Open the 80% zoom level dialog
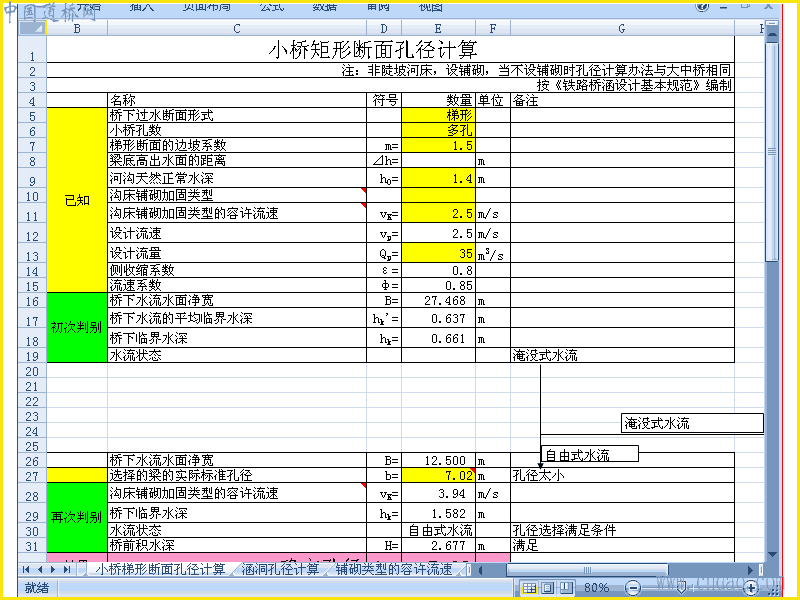The height and width of the screenshot is (600, 800). (x=596, y=588)
